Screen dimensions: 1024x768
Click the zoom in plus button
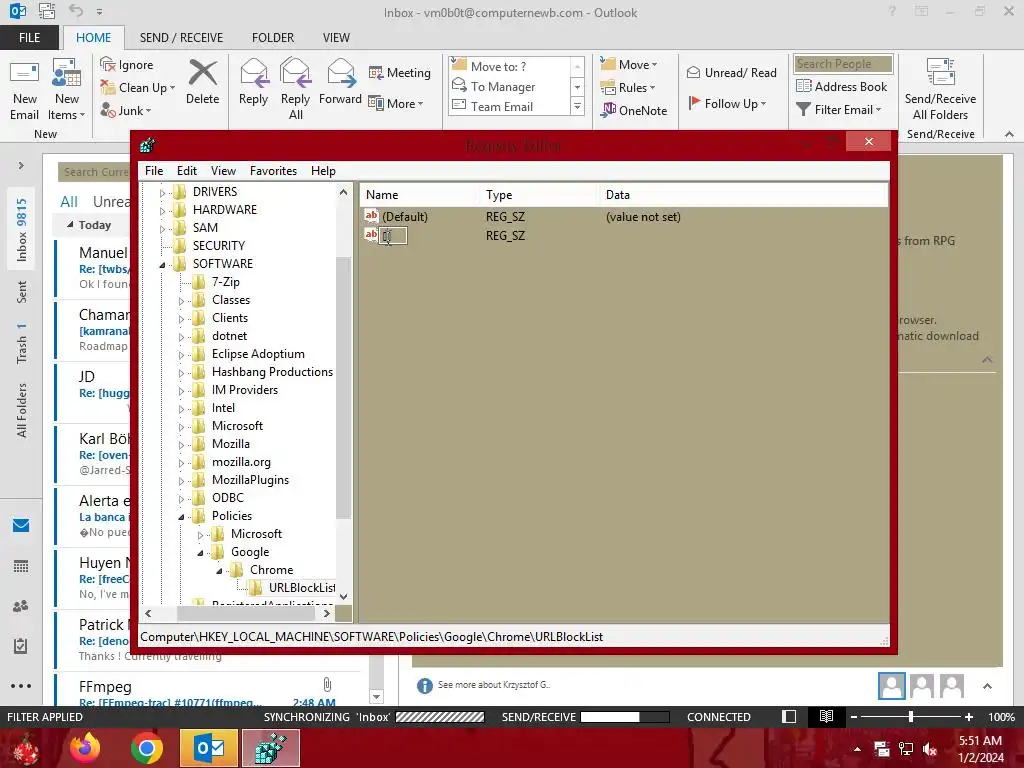point(968,716)
